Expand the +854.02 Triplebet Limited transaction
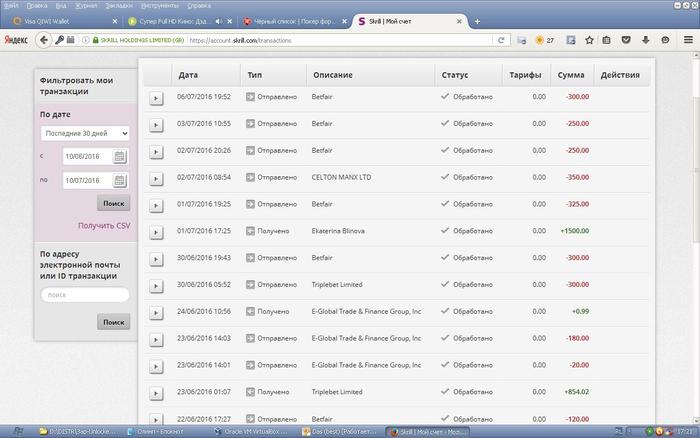Viewport: 700px width, 438px height. (x=156, y=393)
